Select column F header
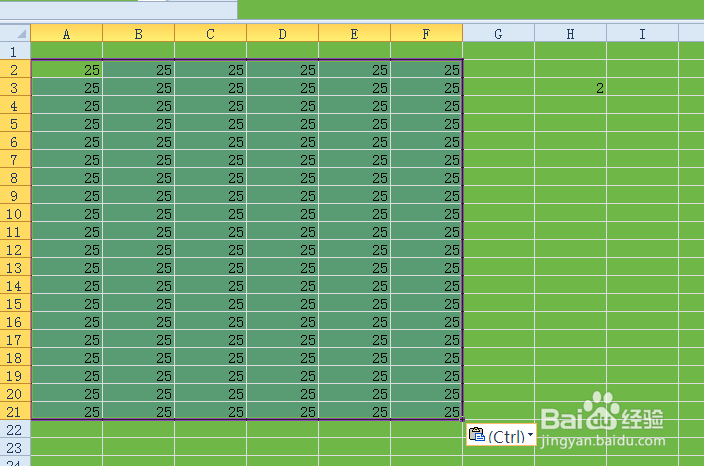Screen dimensions: 704x466 pyautogui.click(x=427, y=33)
